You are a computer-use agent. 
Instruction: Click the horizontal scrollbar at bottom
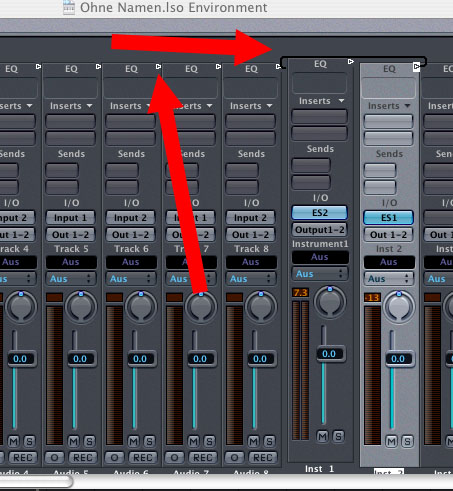click(36, 481)
